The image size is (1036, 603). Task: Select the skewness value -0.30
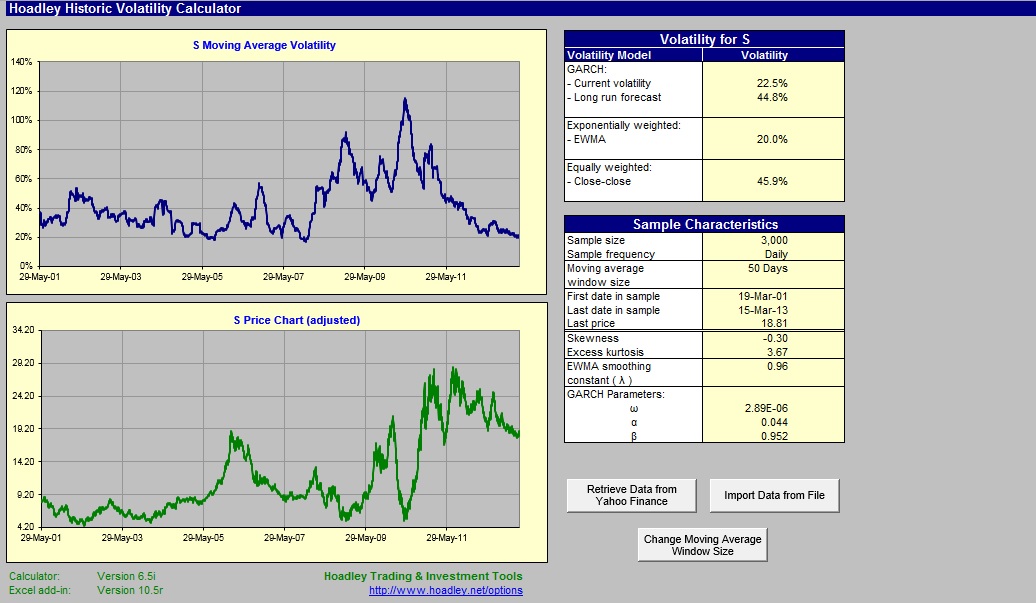775,338
